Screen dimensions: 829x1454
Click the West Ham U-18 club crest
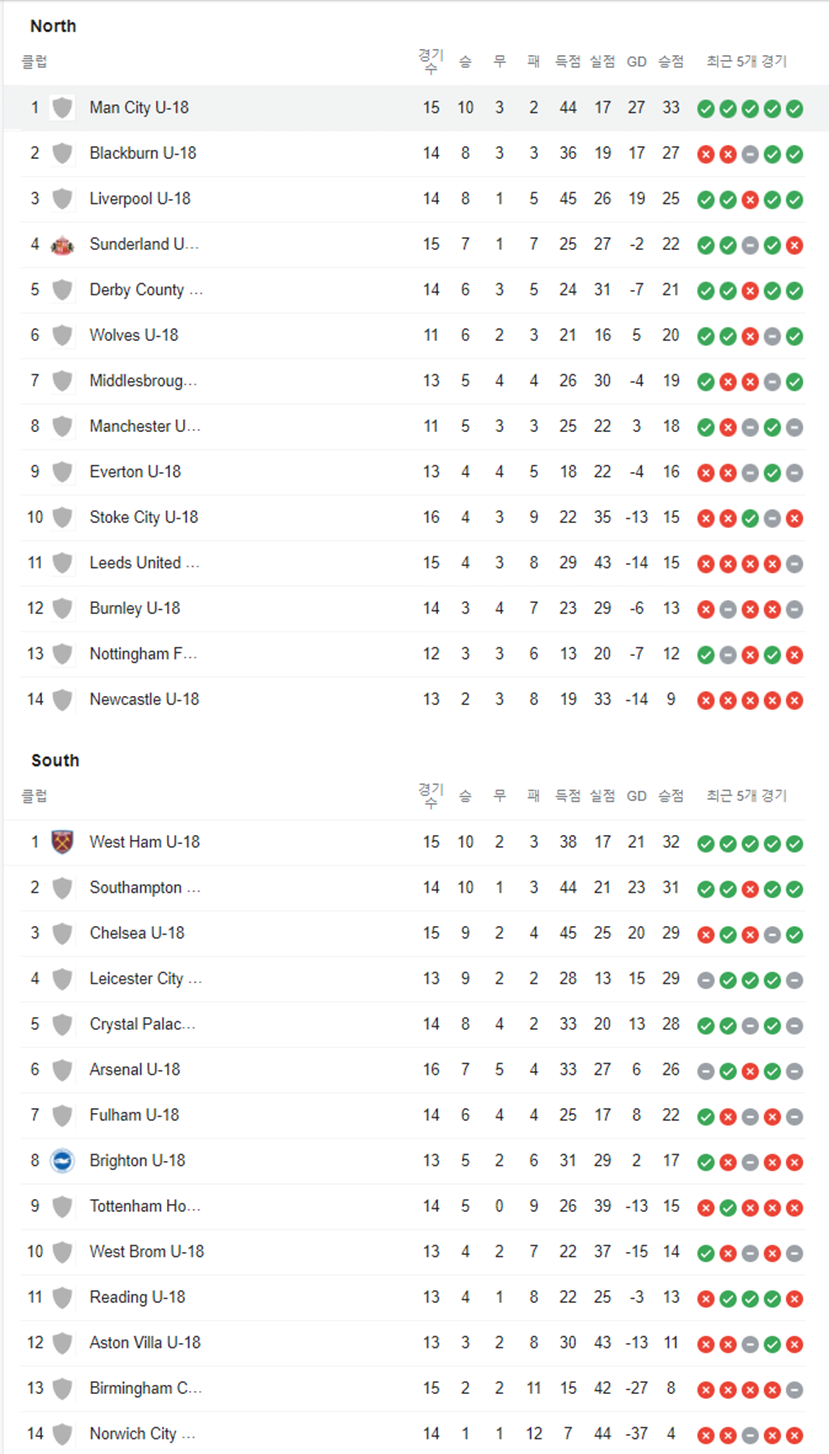pyautogui.click(x=62, y=842)
